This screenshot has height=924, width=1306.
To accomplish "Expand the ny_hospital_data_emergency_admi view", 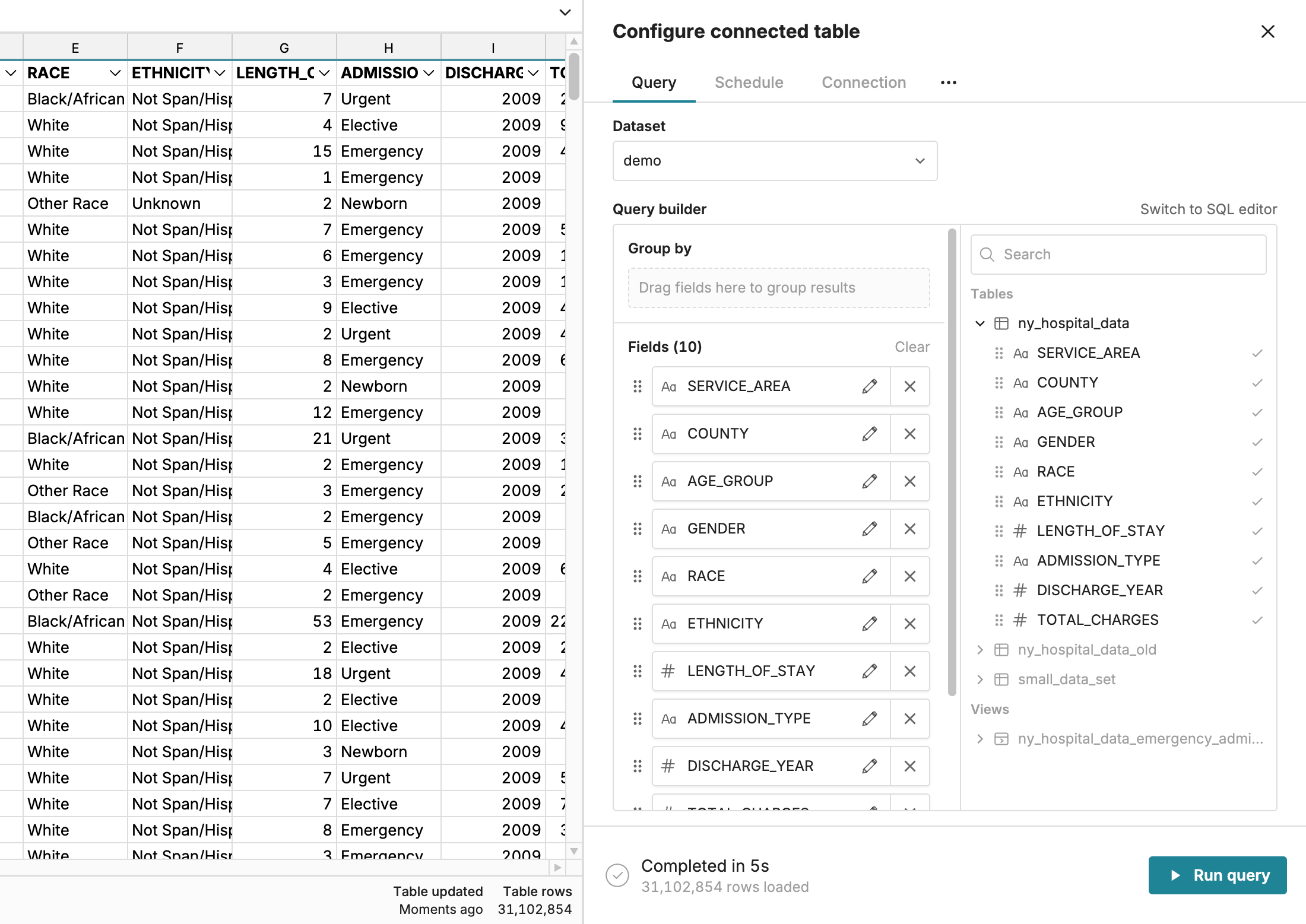I will point(980,739).
